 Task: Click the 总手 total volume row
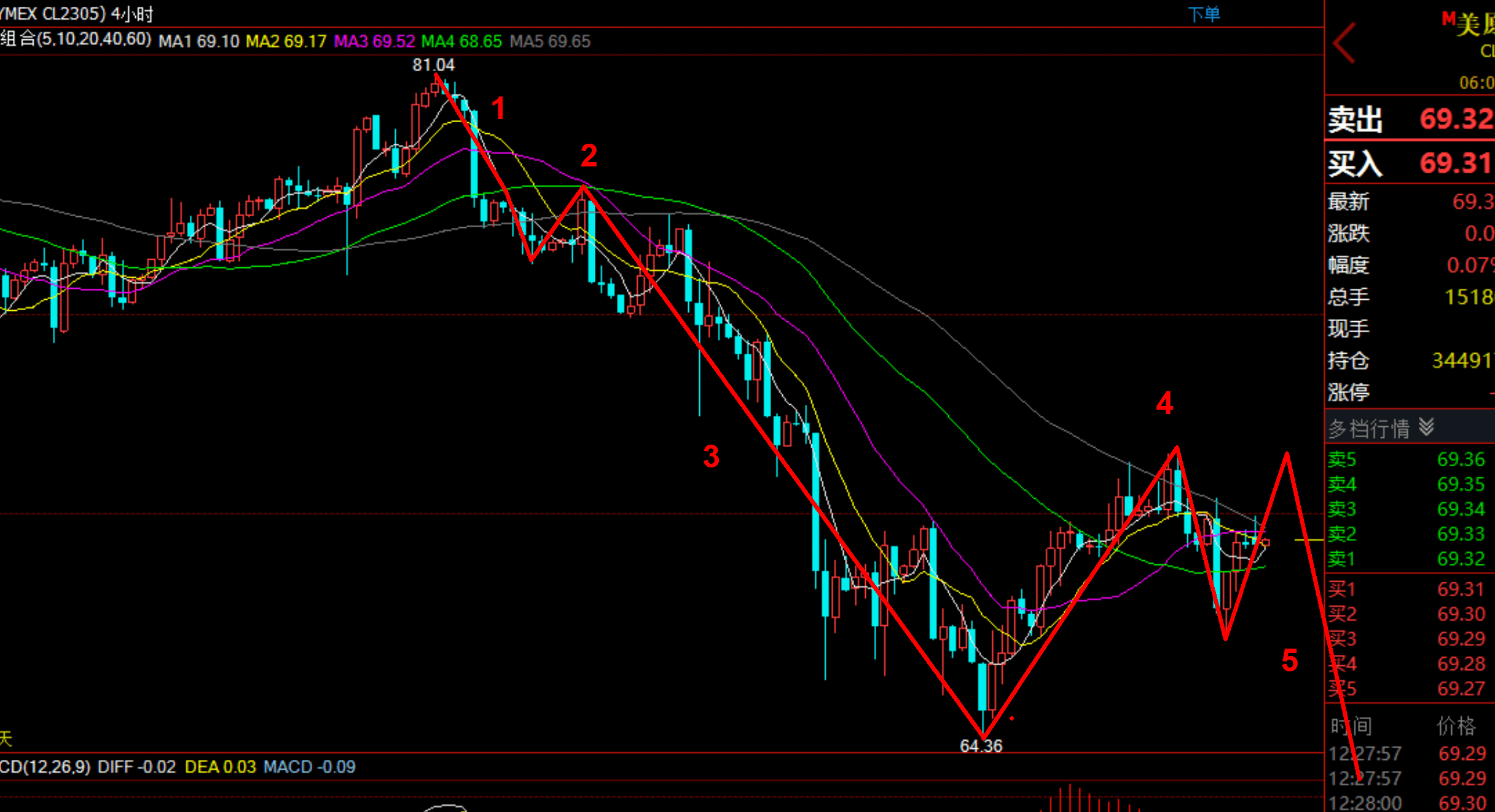click(x=1410, y=297)
